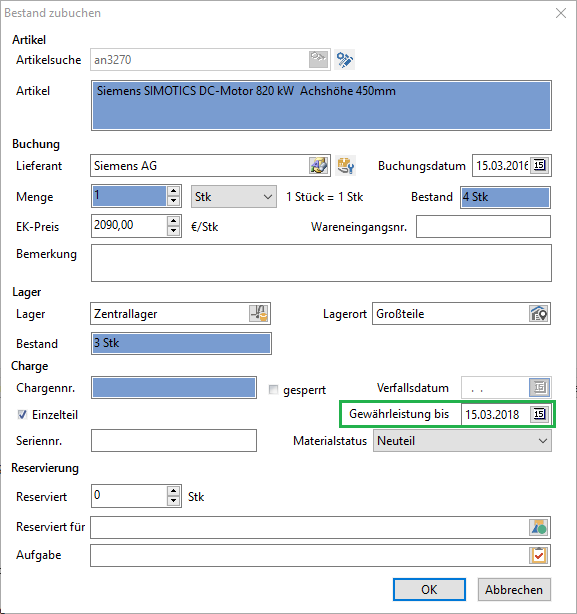Click the Chargennr. input field
Screen dimensions: 577x614
coord(174,388)
